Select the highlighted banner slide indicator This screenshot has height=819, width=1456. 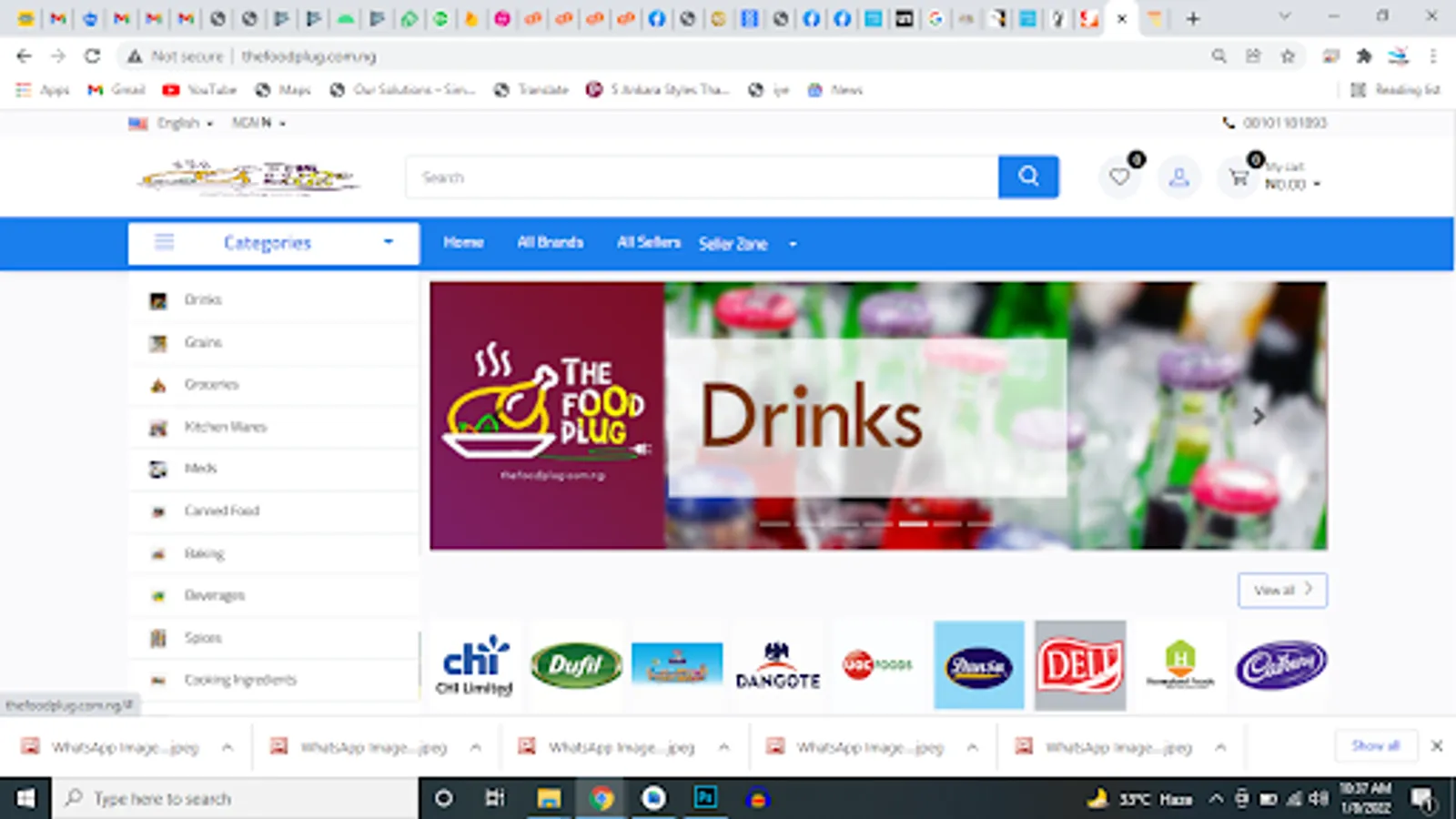pyautogui.click(x=913, y=524)
